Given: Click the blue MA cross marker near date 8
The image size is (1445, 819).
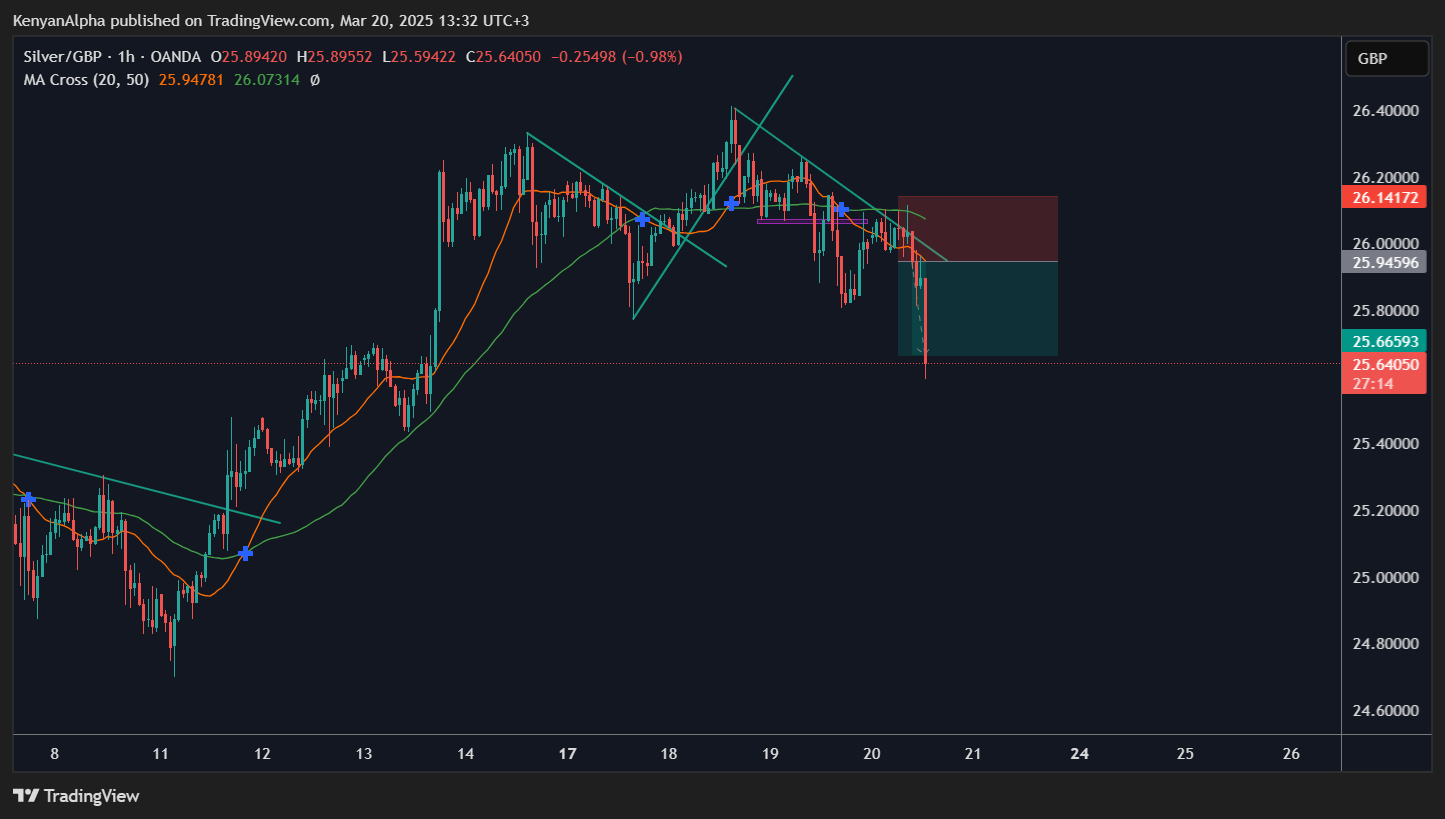Looking at the screenshot, I should point(28,498).
